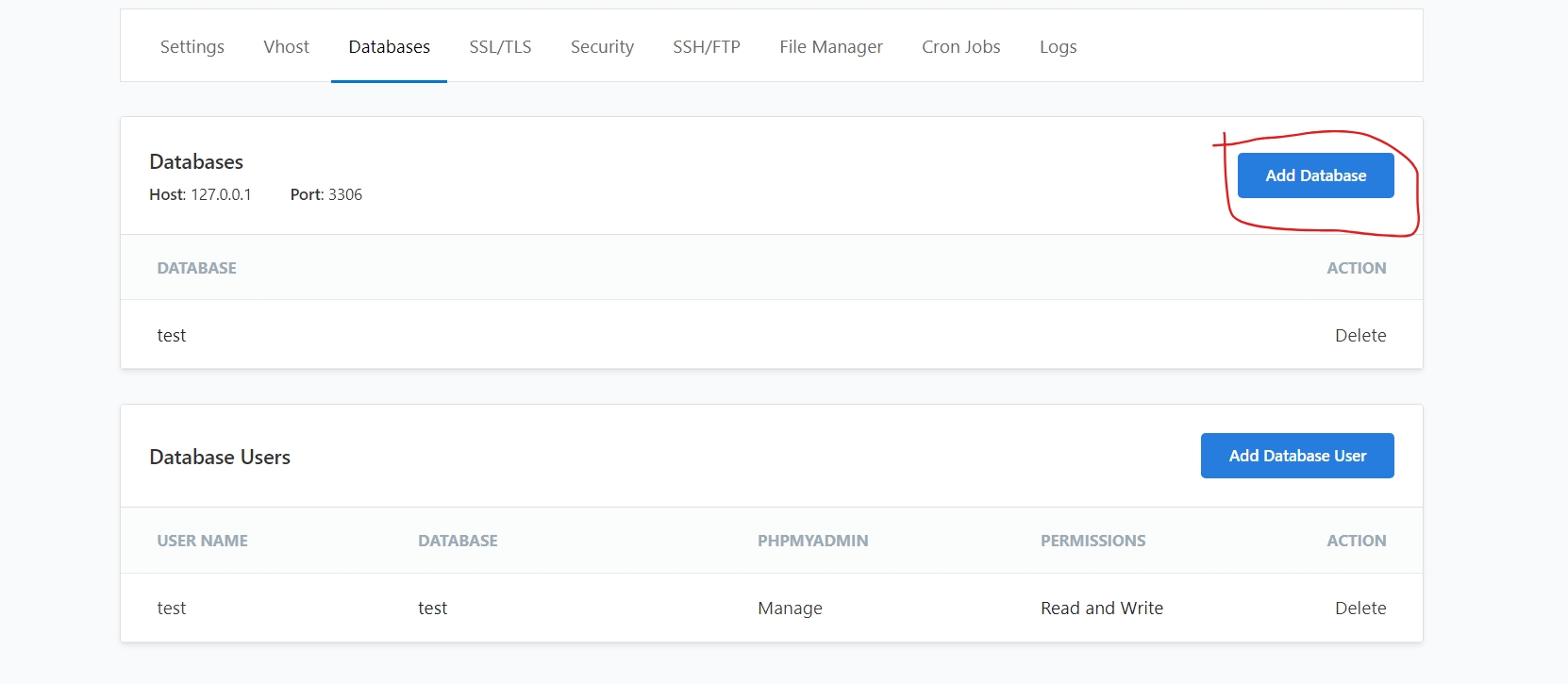
Task: Delete the test database user
Action: pyautogui.click(x=1360, y=608)
